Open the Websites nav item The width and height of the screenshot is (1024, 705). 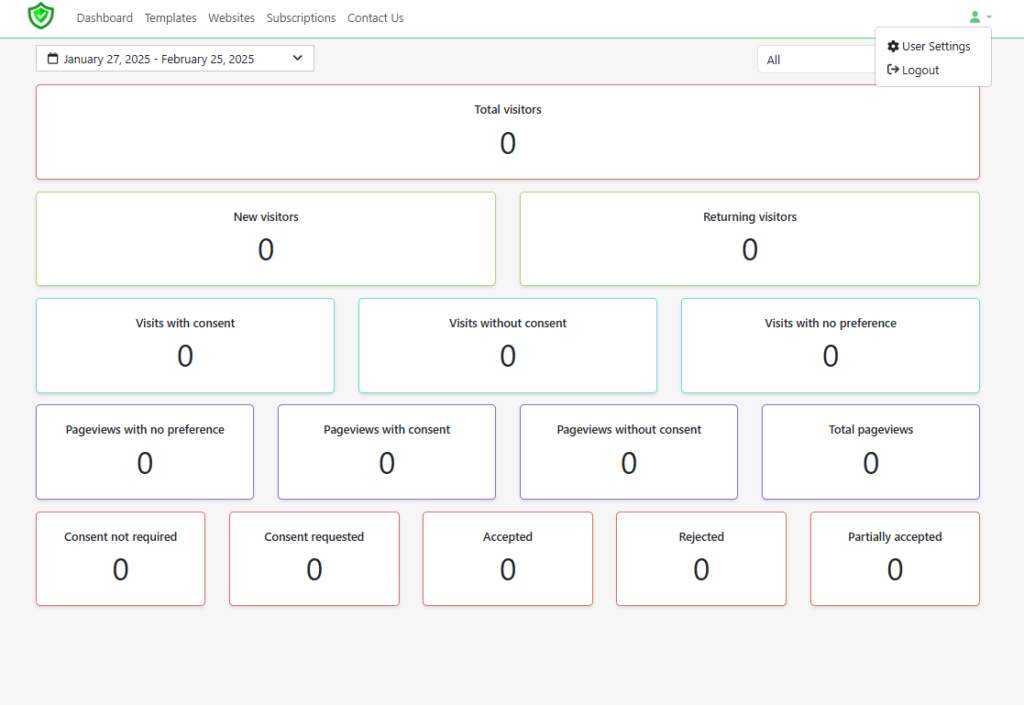pyautogui.click(x=231, y=18)
